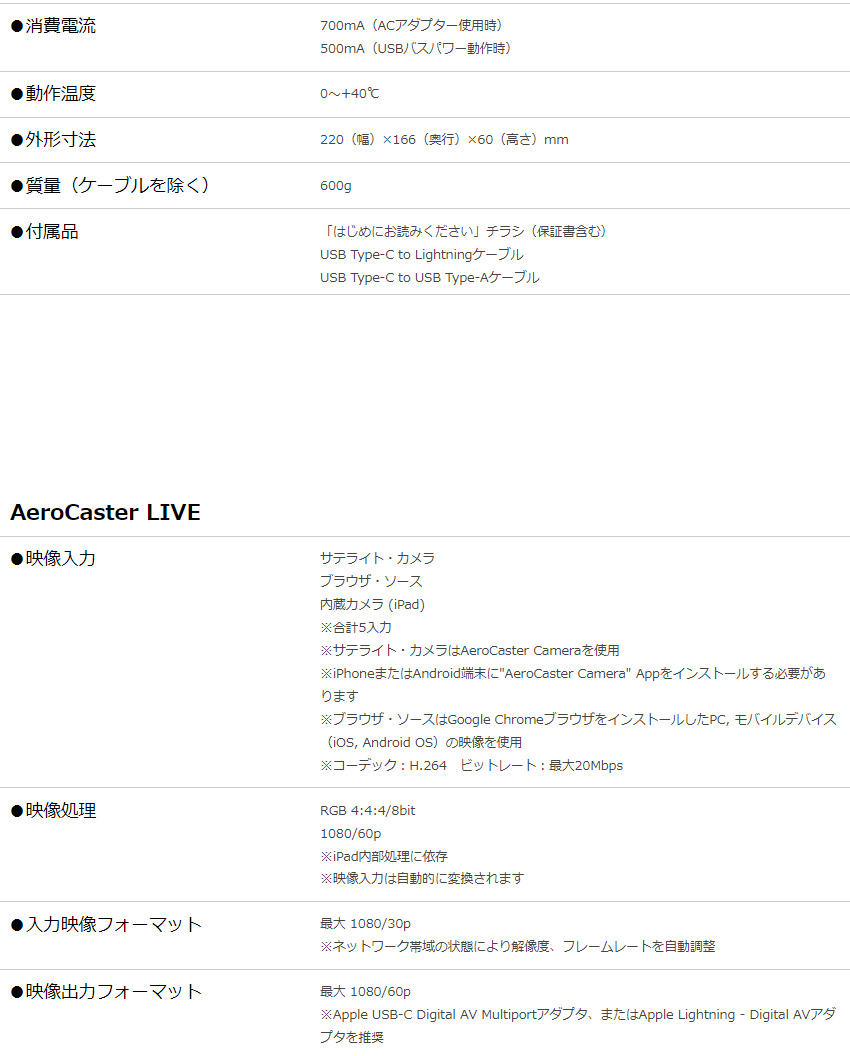
Task: Click the 1080/60p value under 映像処理
Action: [350, 834]
